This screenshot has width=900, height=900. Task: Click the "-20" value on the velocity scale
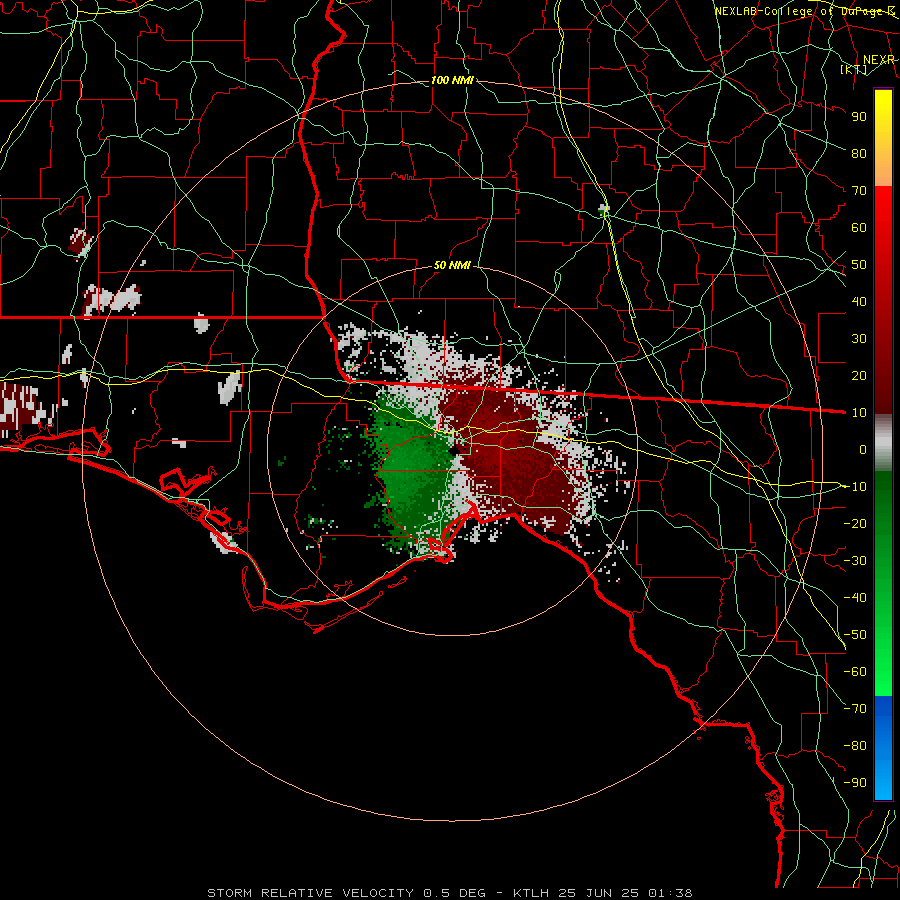click(x=855, y=523)
